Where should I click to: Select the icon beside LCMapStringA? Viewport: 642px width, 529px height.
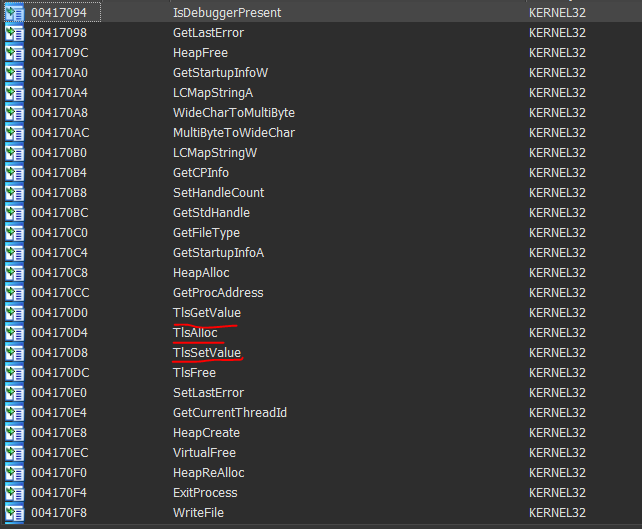[x=15, y=93]
